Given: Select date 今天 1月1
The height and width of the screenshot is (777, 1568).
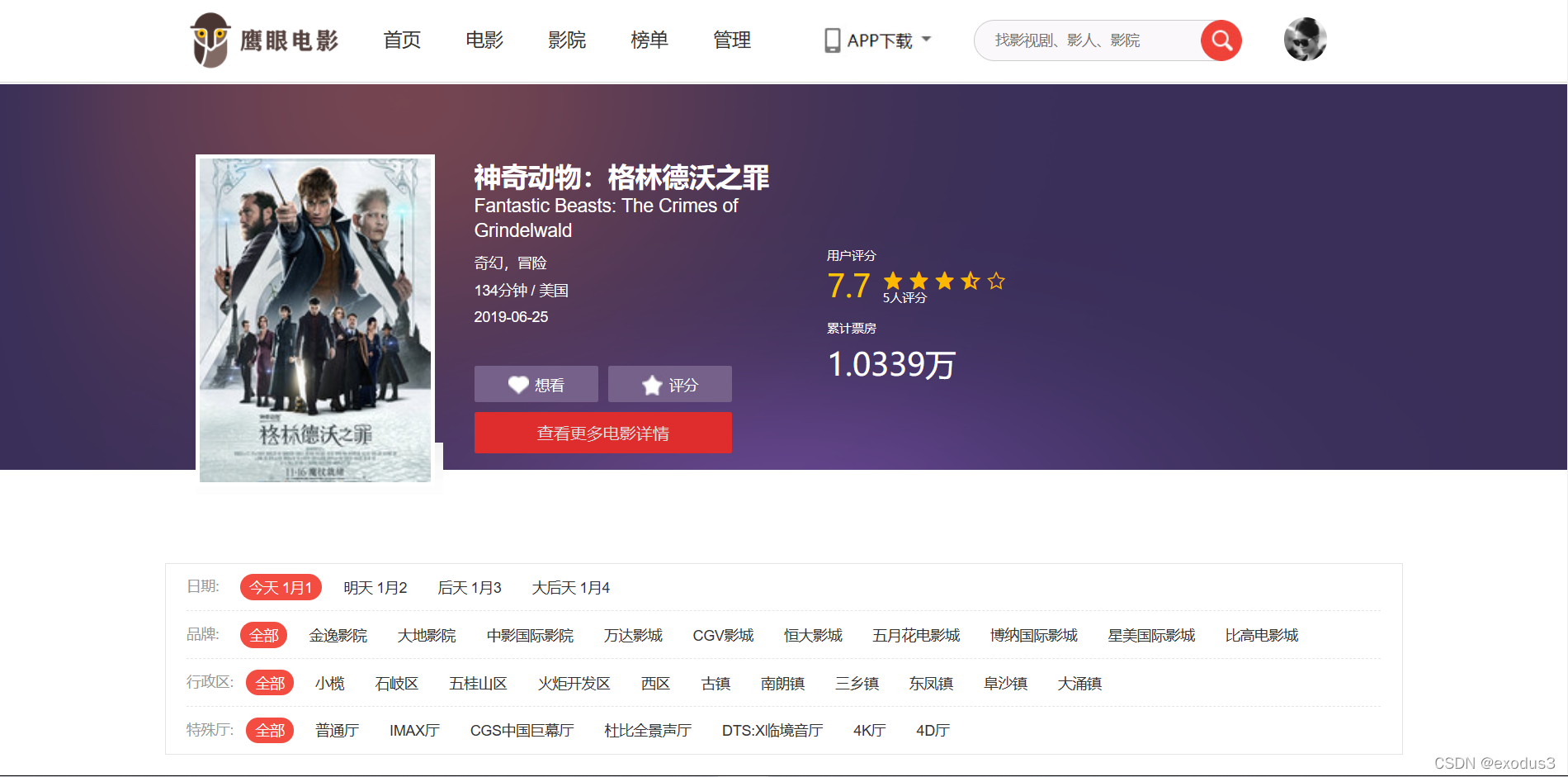Looking at the screenshot, I should (281, 587).
